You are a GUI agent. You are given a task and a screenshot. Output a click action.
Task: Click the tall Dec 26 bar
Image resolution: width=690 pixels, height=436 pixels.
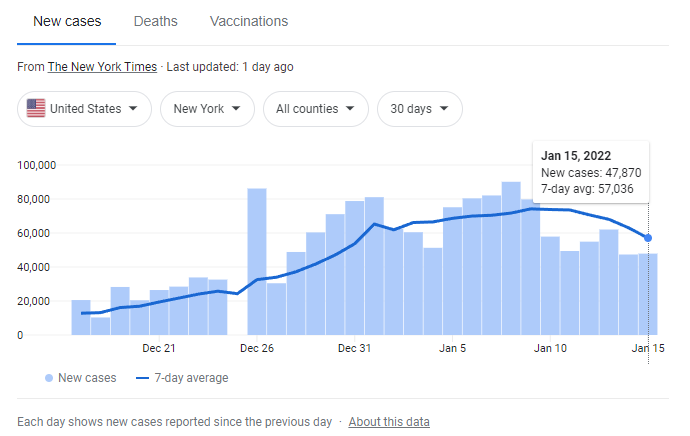(x=257, y=261)
